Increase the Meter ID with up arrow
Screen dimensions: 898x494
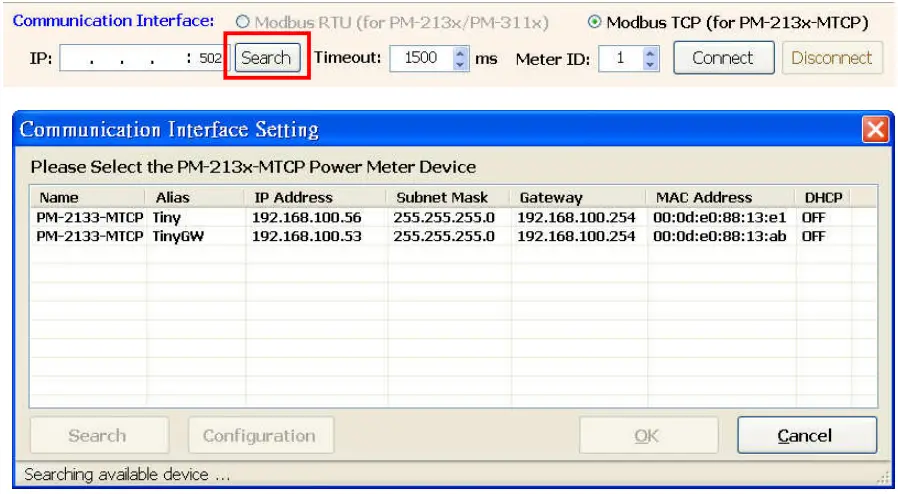point(649,53)
